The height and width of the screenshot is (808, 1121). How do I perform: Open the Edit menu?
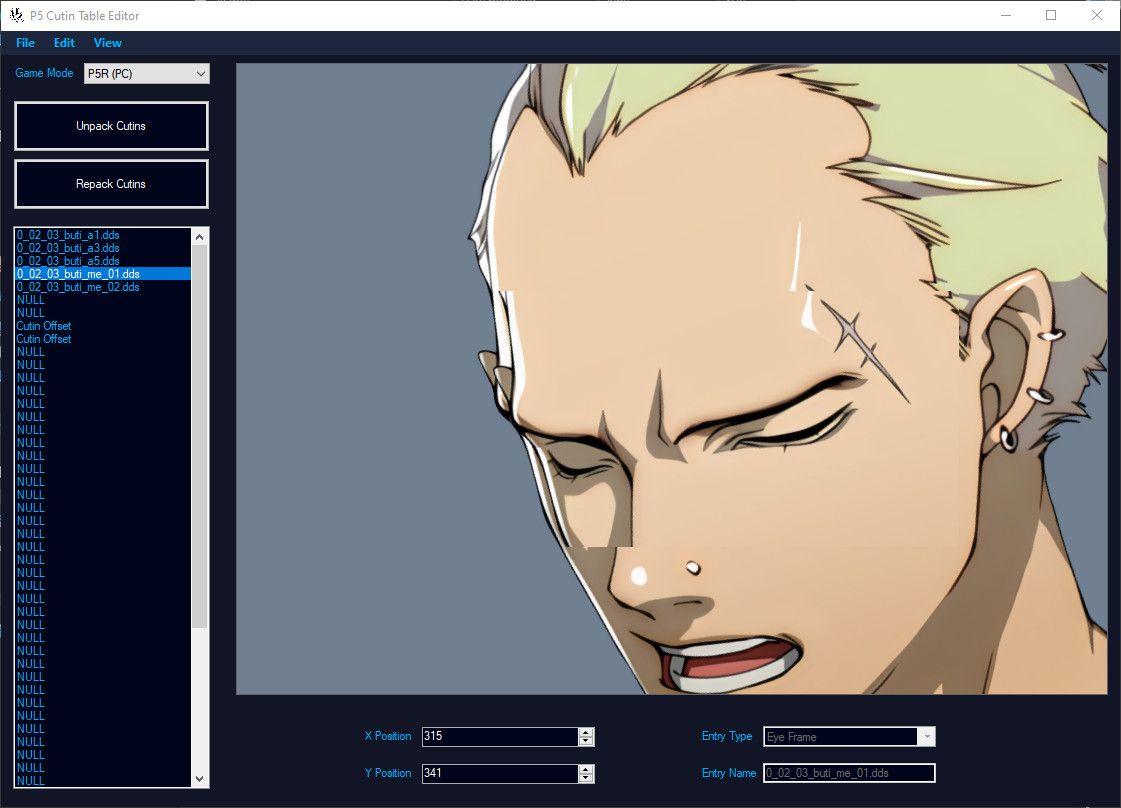(x=63, y=42)
